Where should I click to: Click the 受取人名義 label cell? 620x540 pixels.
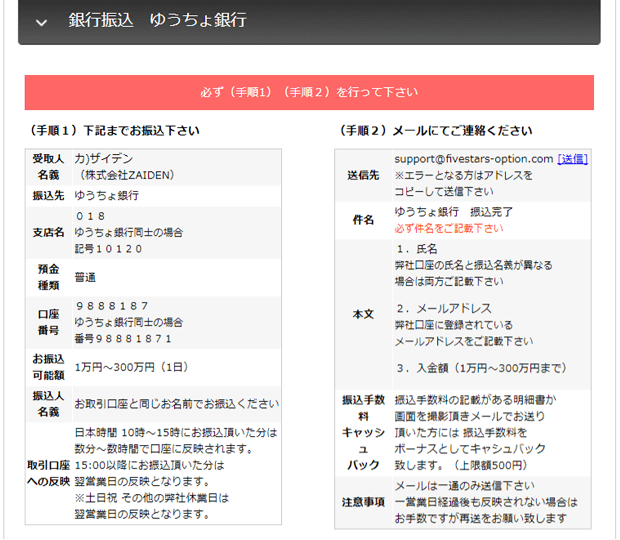pyautogui.click(x=49, y=167)
